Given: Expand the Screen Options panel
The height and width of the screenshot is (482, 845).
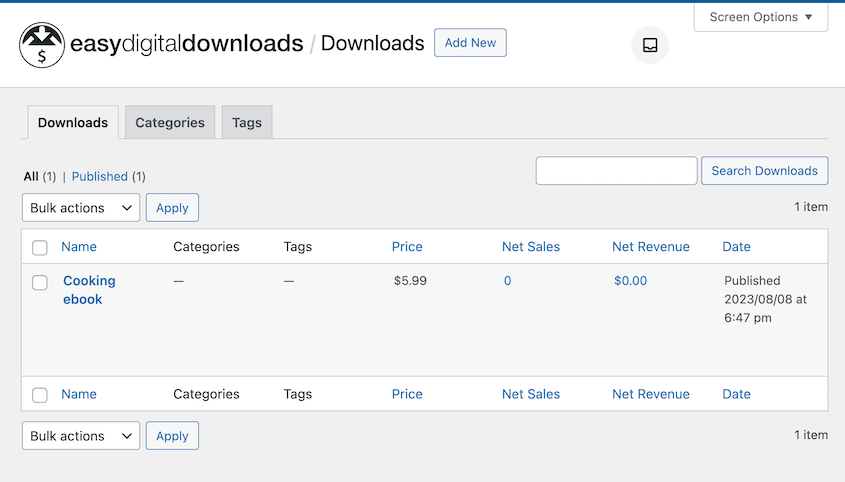Looking at the screenshot, I should coord(760,17).
